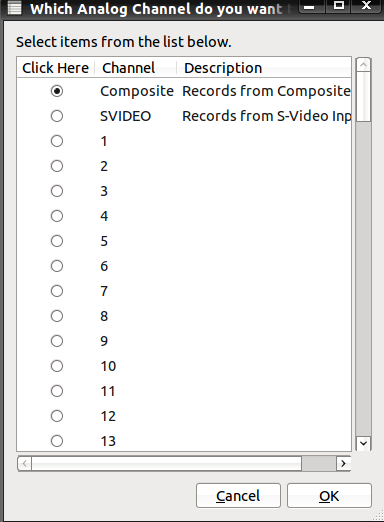Click the scroll down arrow of list
This screenshot has height=522, width=384.
pyautogui.click(x=363, y=443)
